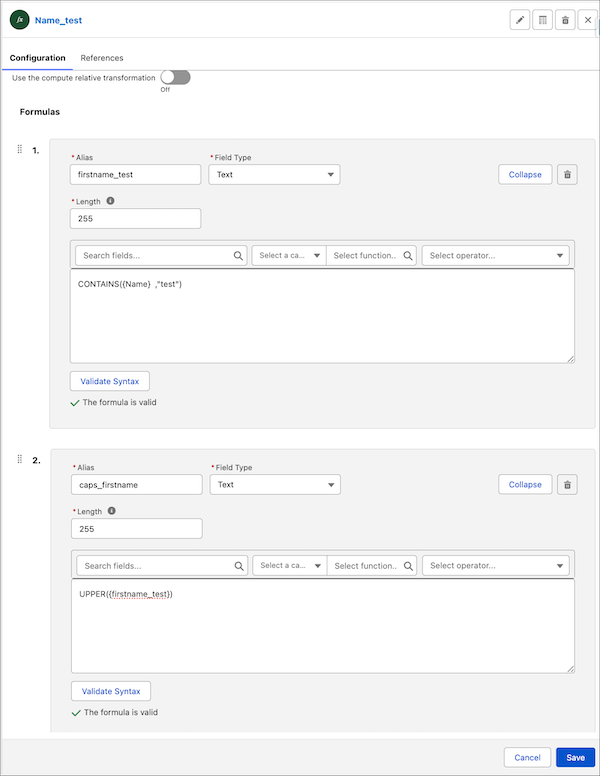Screen dimensions: 600x776
Task: Click the function search magnifier in formula 2
Action: click(x=408, y=566)
